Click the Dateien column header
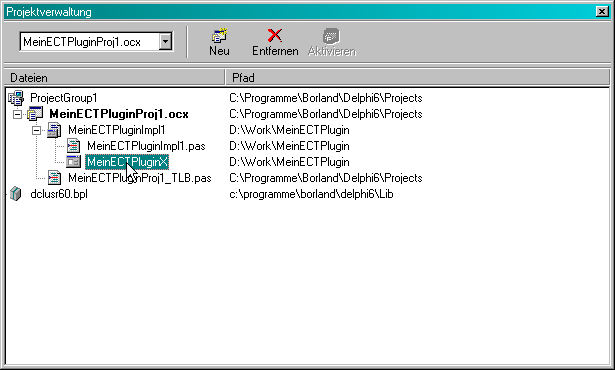Viewport: 615px width, 370px height. (x=115, y=77)
